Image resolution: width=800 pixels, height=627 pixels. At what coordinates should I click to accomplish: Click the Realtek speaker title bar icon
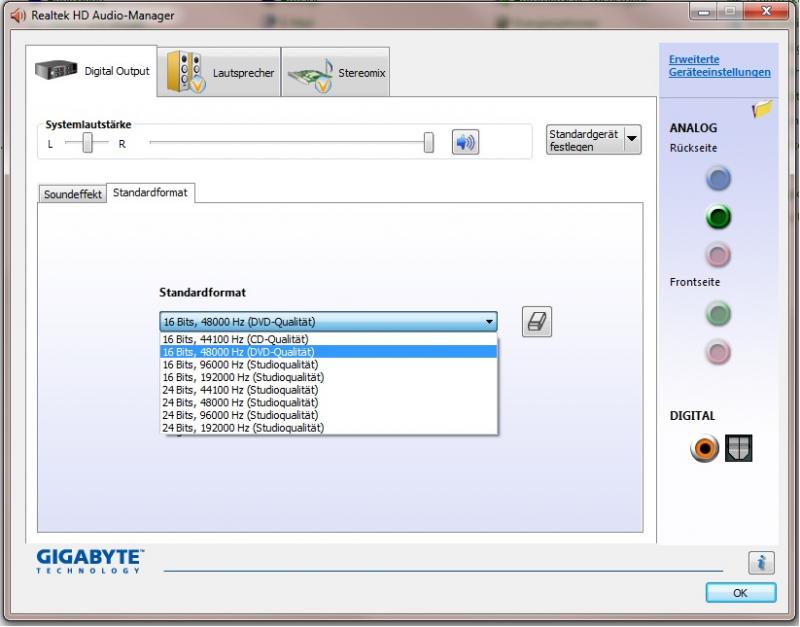click(x=18, y=16)
